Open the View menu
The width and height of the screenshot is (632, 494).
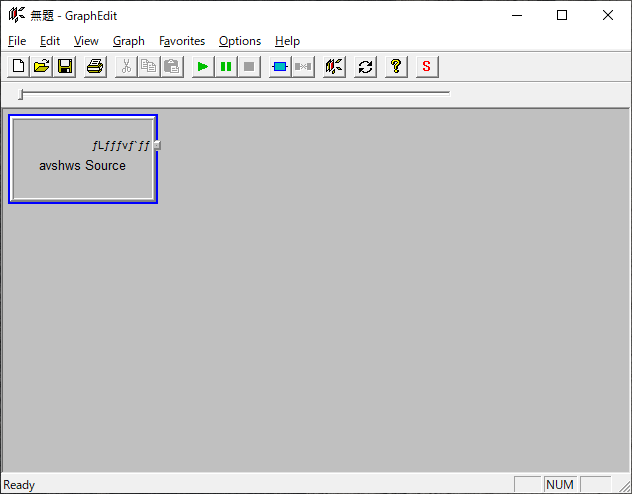click(86, 41)
